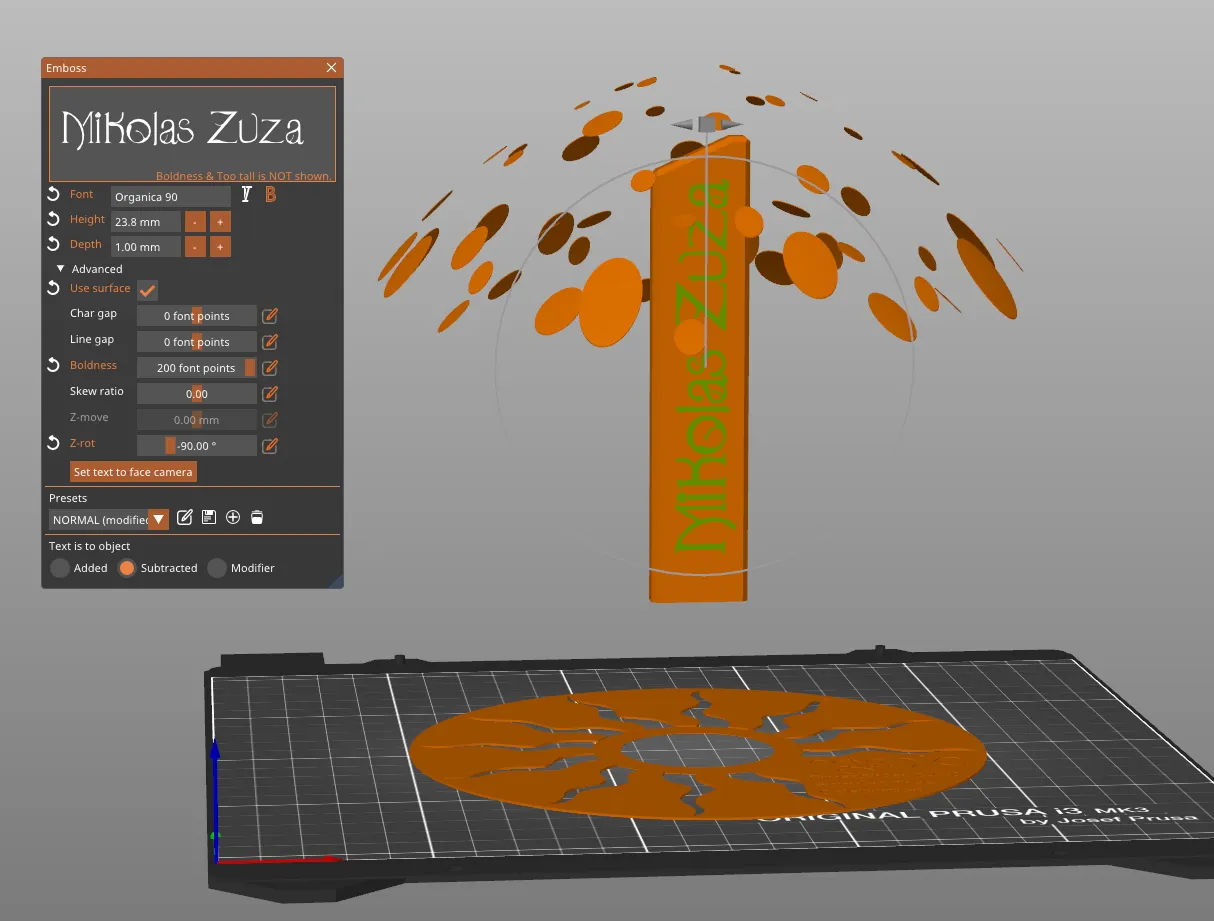Click the Line gap slider
1214x921 pixels.
(197, 342)
